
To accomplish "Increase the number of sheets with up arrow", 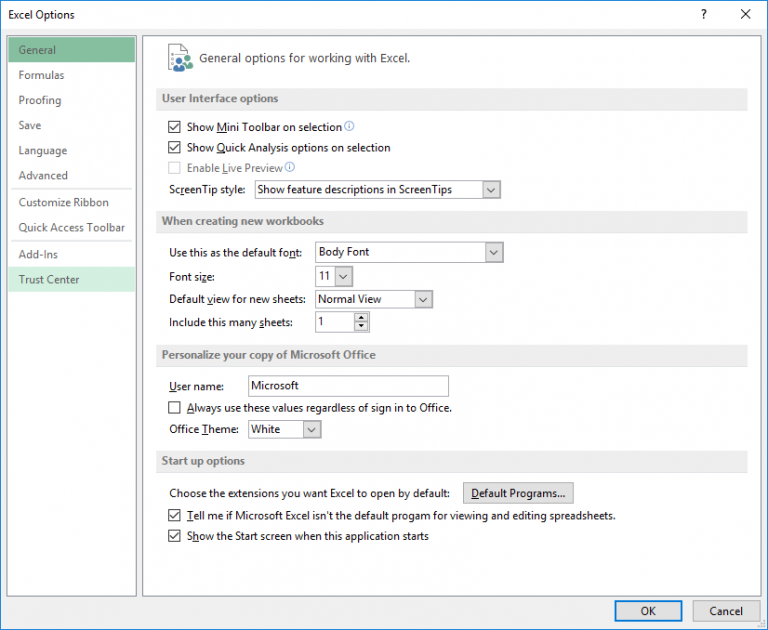I will click(x=361, y=317).
